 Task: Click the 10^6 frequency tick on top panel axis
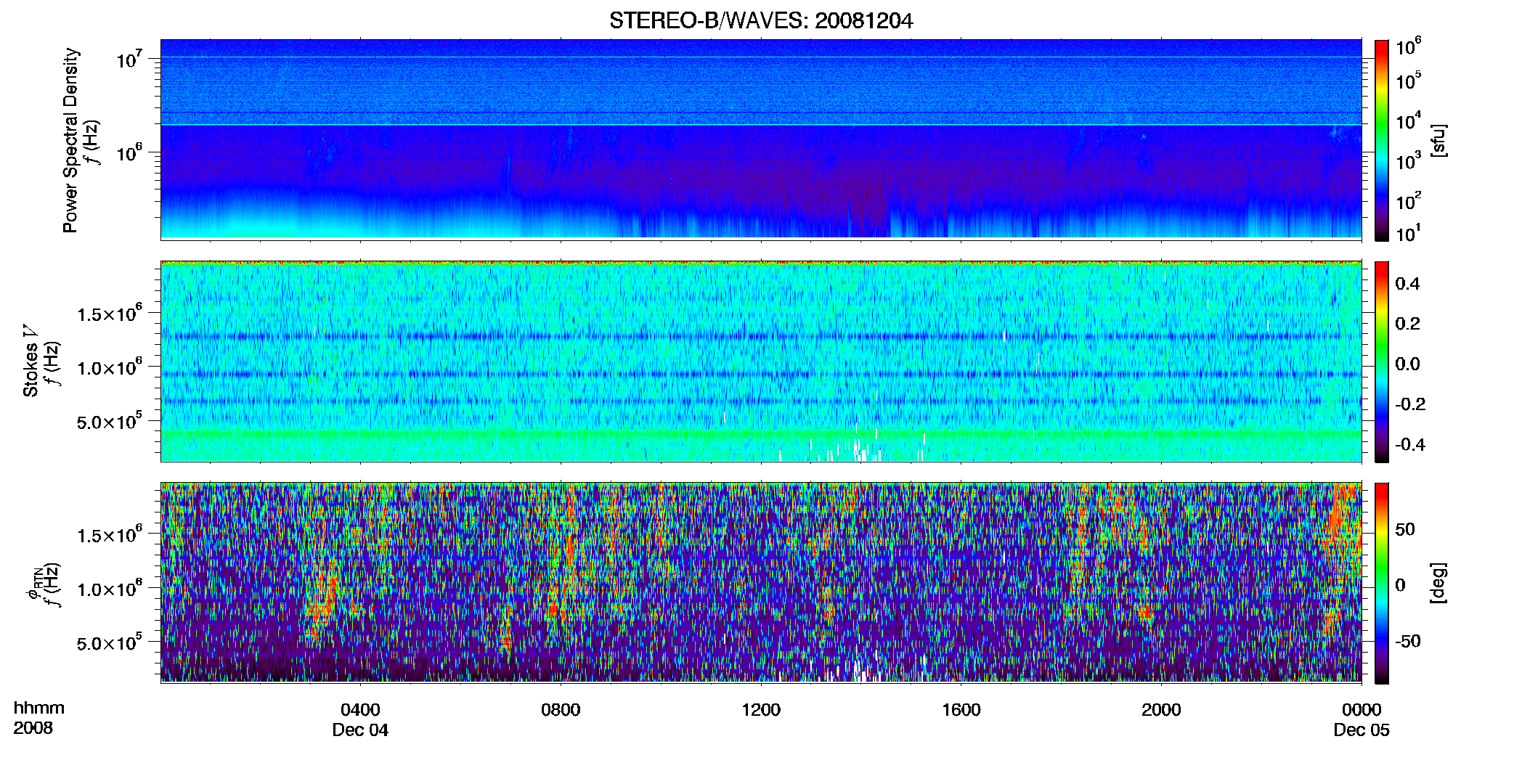point(129,152)
